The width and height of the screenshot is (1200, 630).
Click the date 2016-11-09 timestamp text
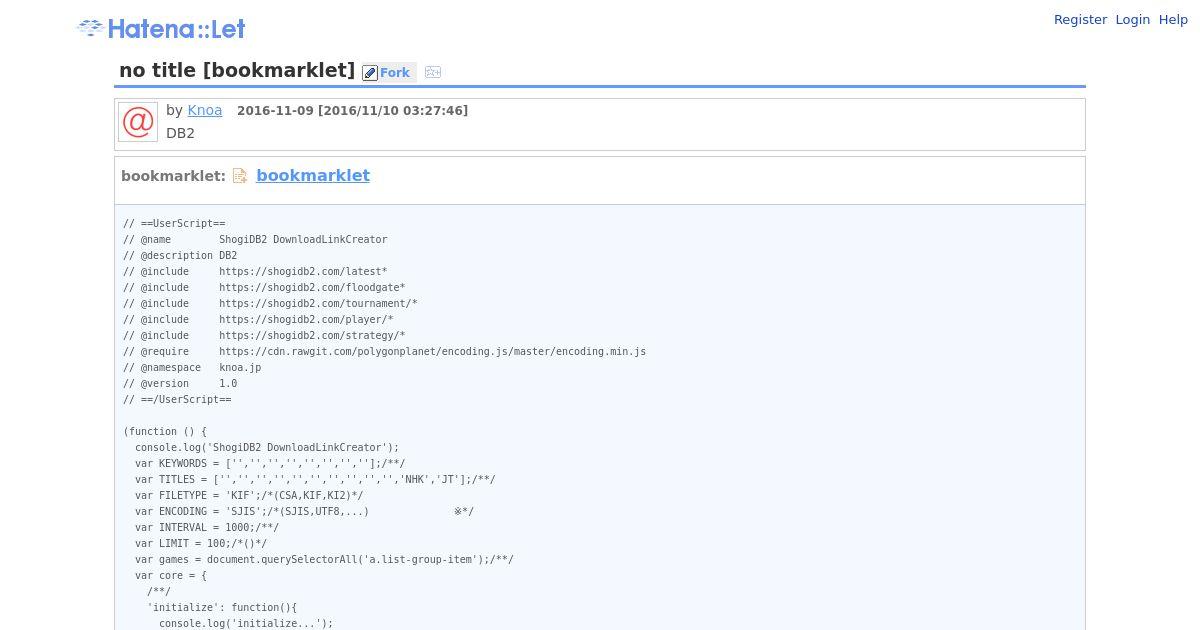(x=352, y=111)
